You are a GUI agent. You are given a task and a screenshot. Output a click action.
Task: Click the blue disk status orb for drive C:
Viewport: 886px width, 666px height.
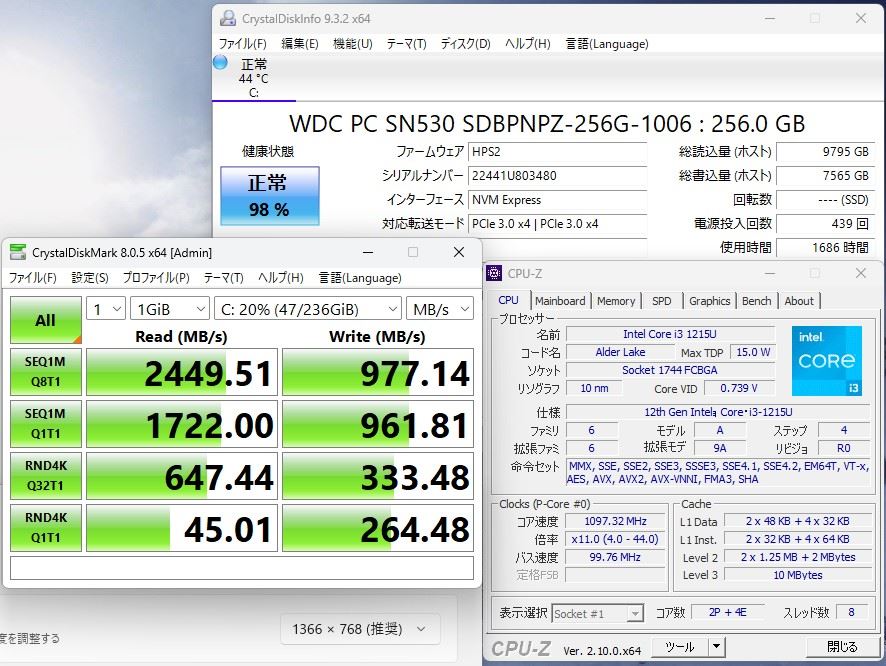[220, 63]
